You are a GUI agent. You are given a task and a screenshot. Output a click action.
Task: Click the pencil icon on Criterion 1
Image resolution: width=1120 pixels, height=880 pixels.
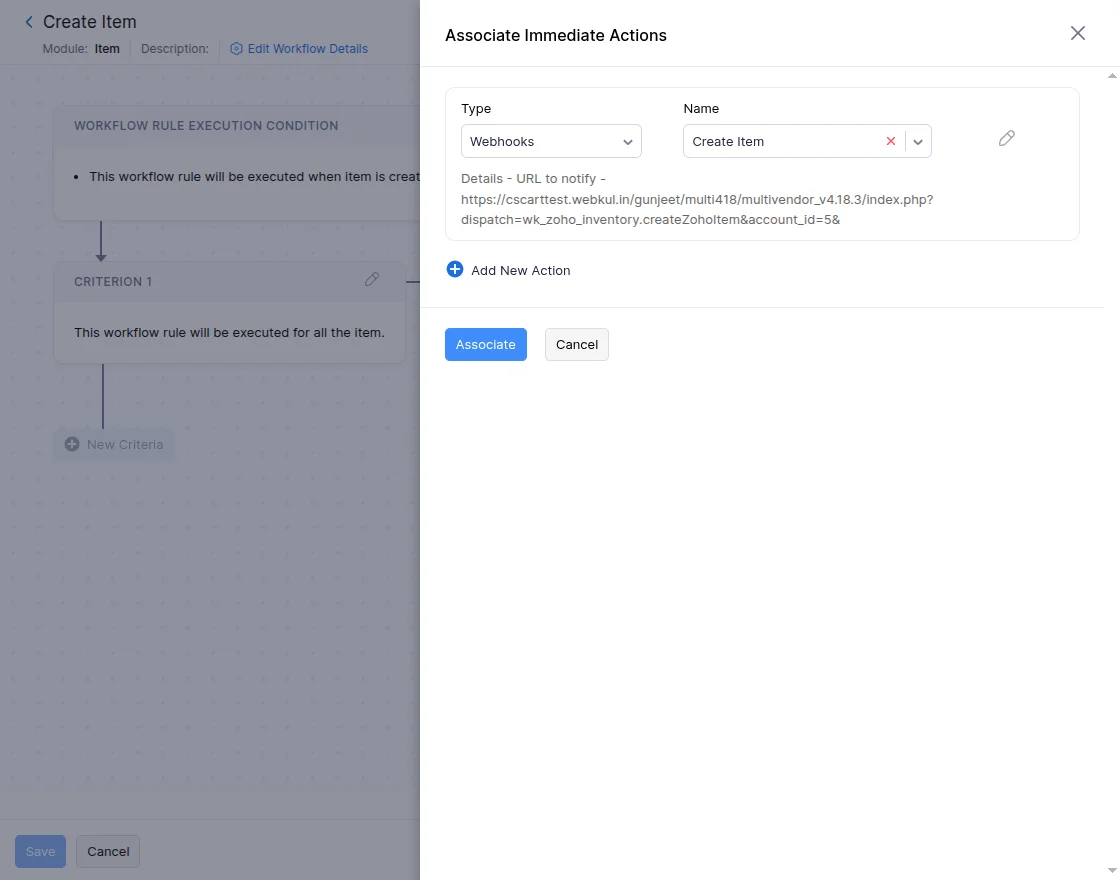pos(372,280)
